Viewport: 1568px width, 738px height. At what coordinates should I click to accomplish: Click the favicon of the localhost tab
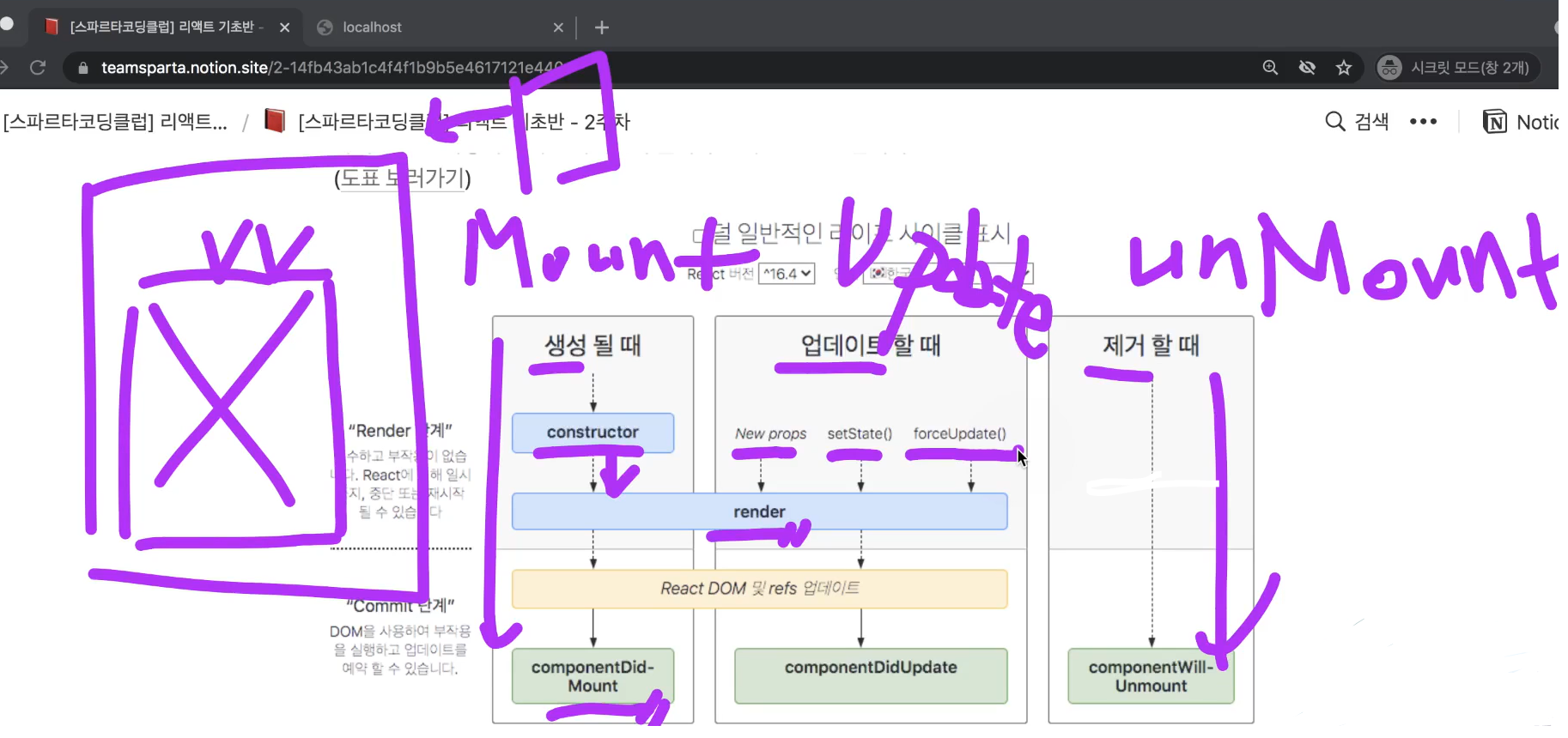pyautogui.click(x=325, y=27)
